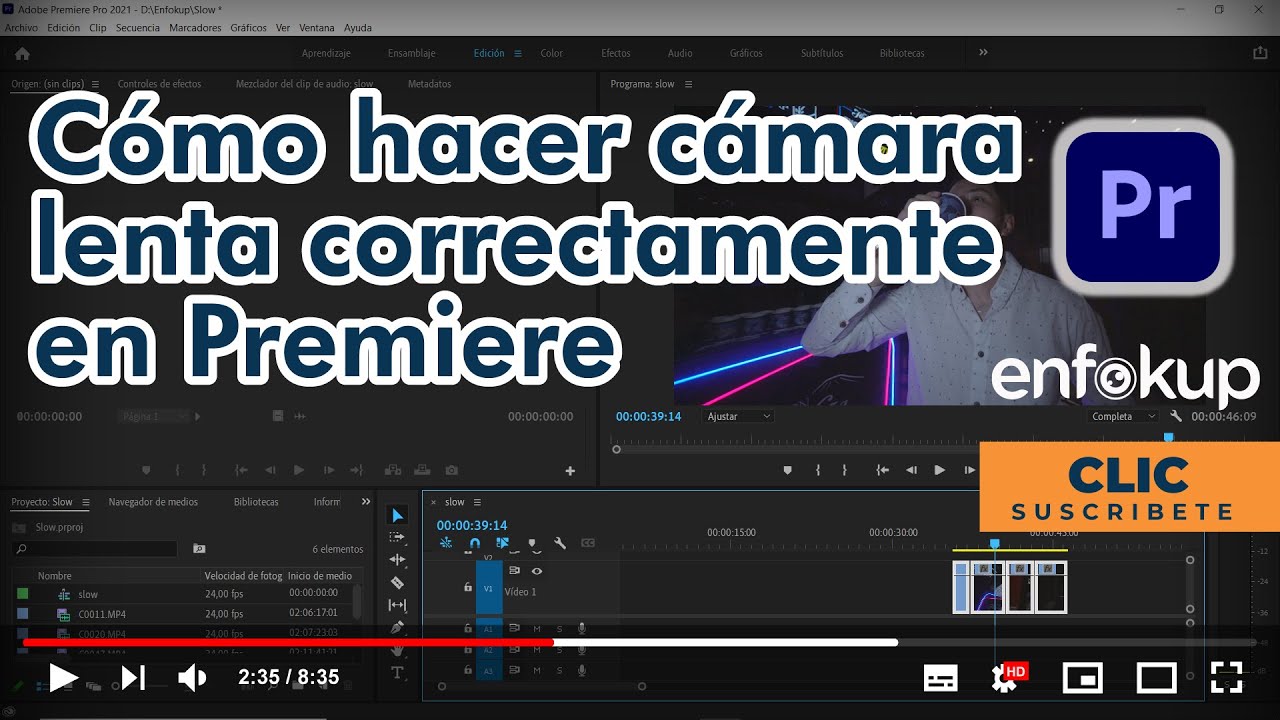
Task: Mark In point in the Program monitor
Action: pyautogui.click(x=818, y=470)
